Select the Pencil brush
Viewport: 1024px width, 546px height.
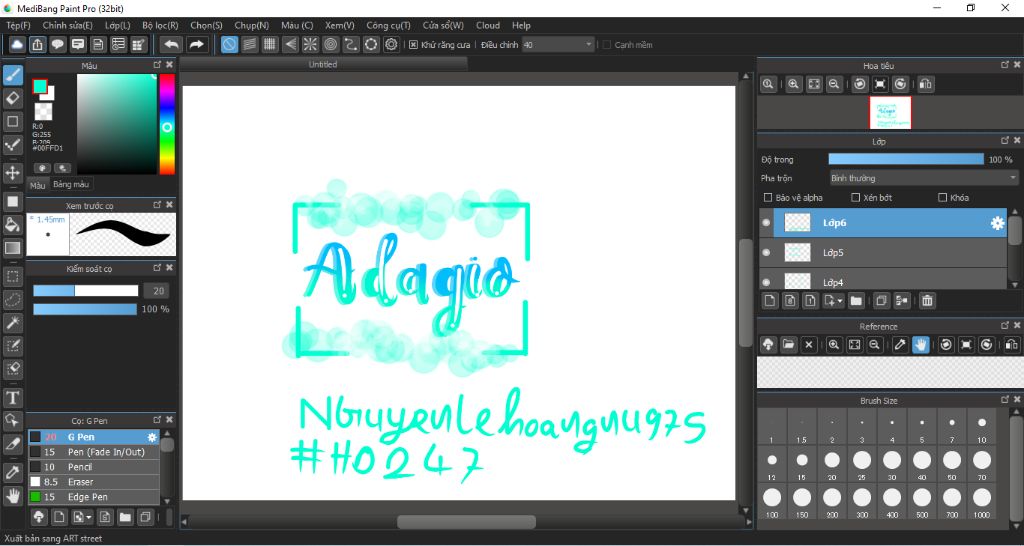(93, 467)
